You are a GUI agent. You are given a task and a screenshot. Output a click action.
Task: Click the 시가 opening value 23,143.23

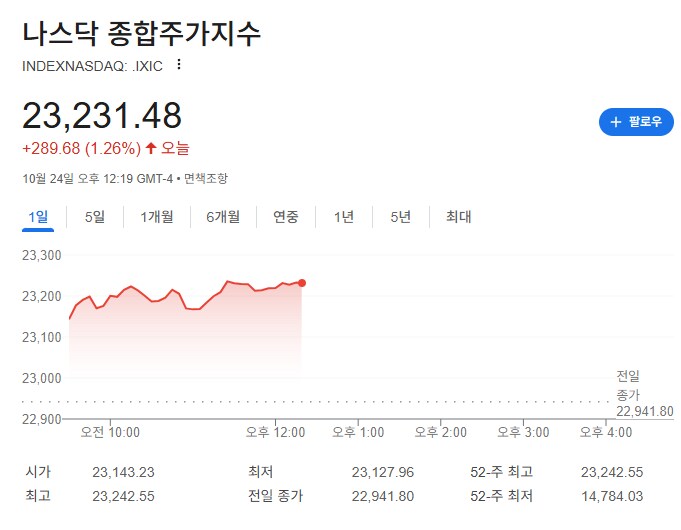pos(123,472)
